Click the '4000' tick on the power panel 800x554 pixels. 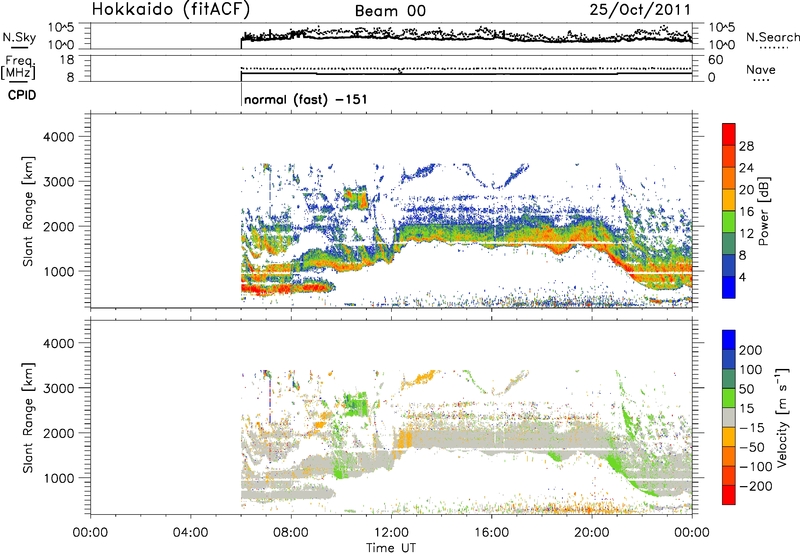[58, 137]
